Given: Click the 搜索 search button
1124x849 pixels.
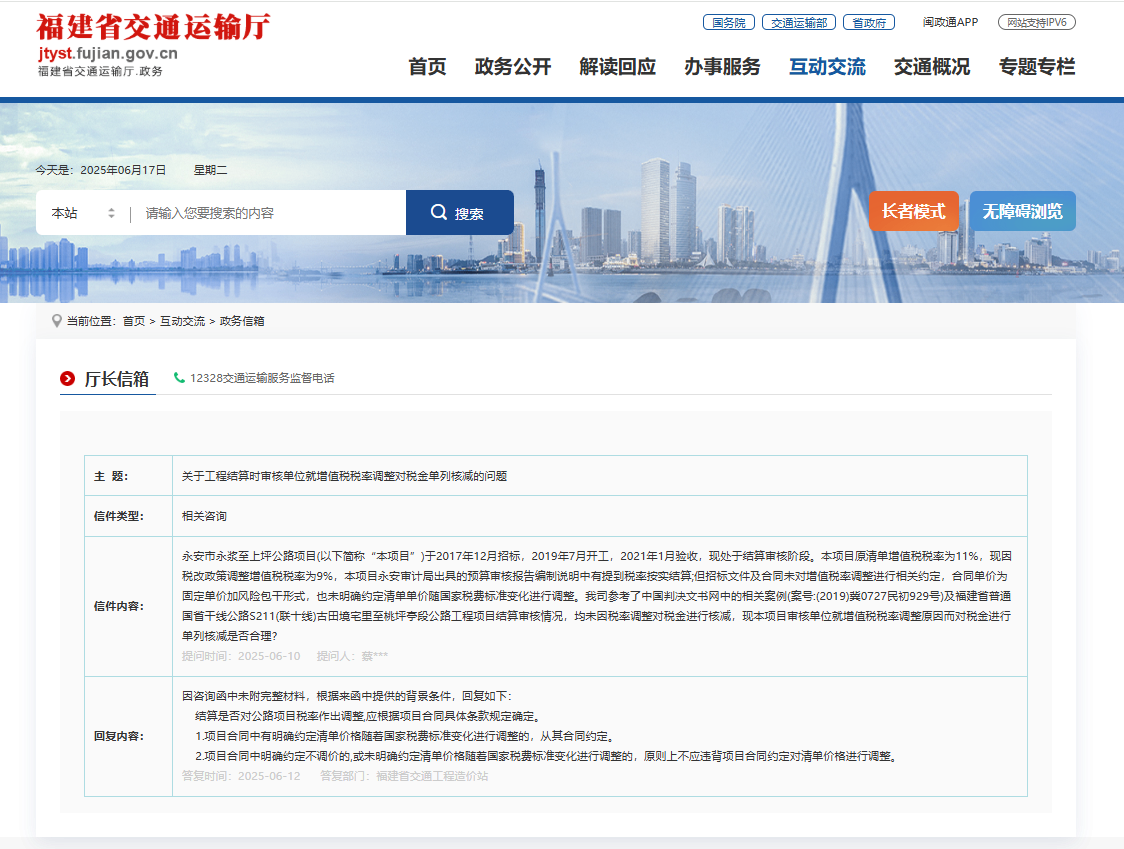Looking at the screenshot, I should tap(460, 211).
